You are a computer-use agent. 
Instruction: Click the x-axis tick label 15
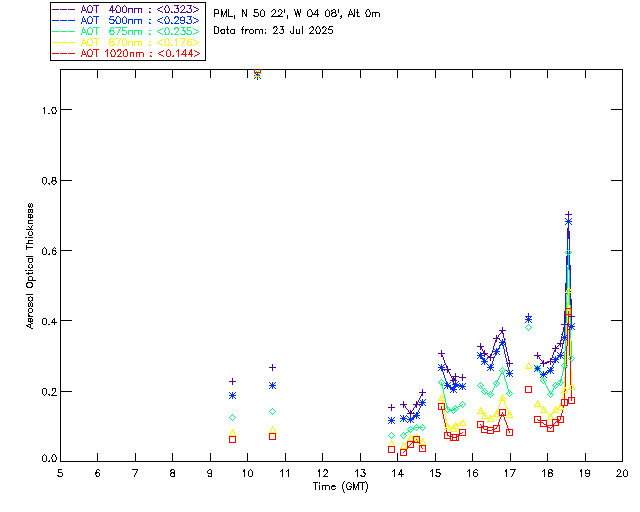click(435, 473)
